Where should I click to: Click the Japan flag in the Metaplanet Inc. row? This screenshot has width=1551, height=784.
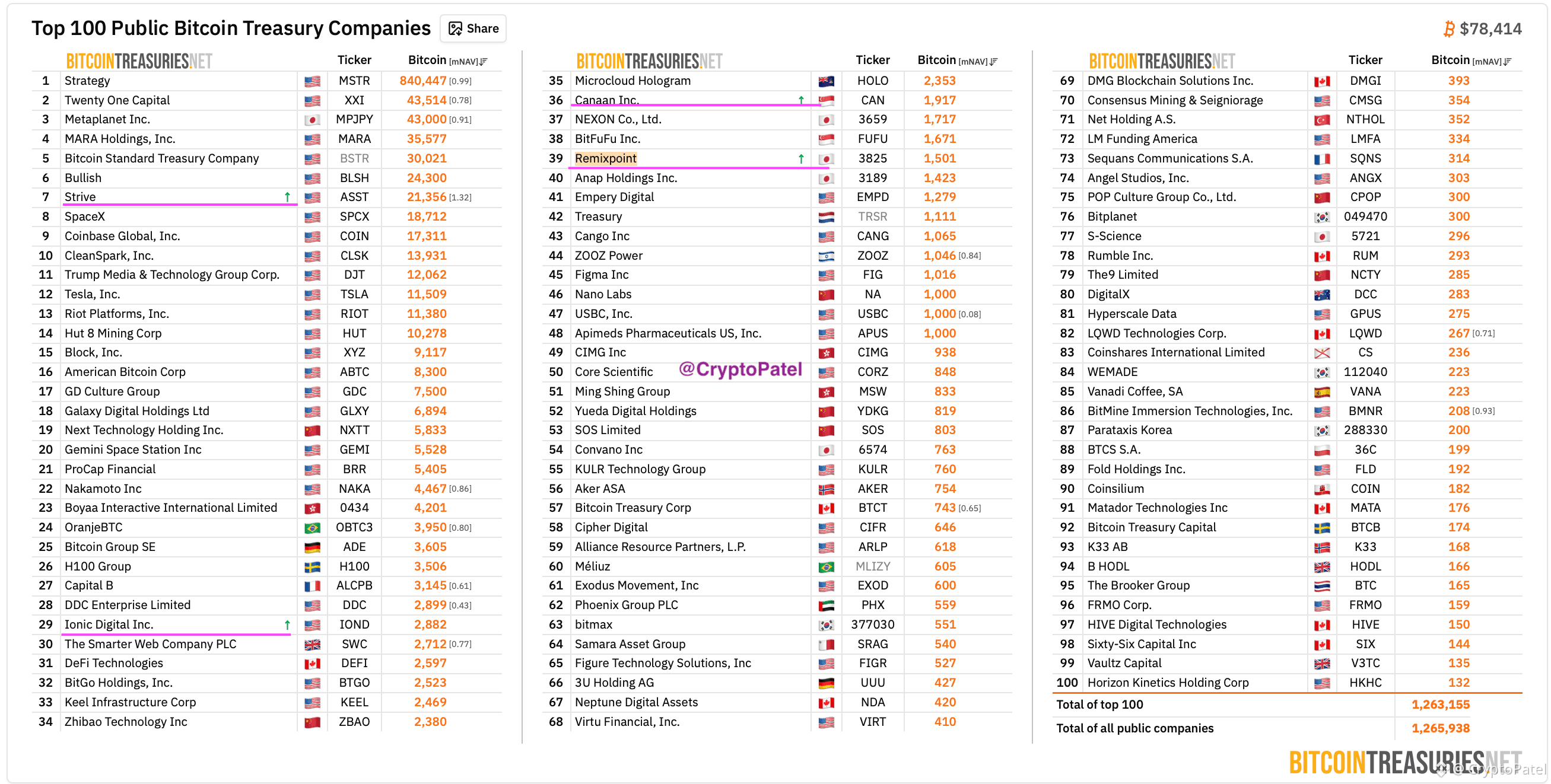[312, 120]
